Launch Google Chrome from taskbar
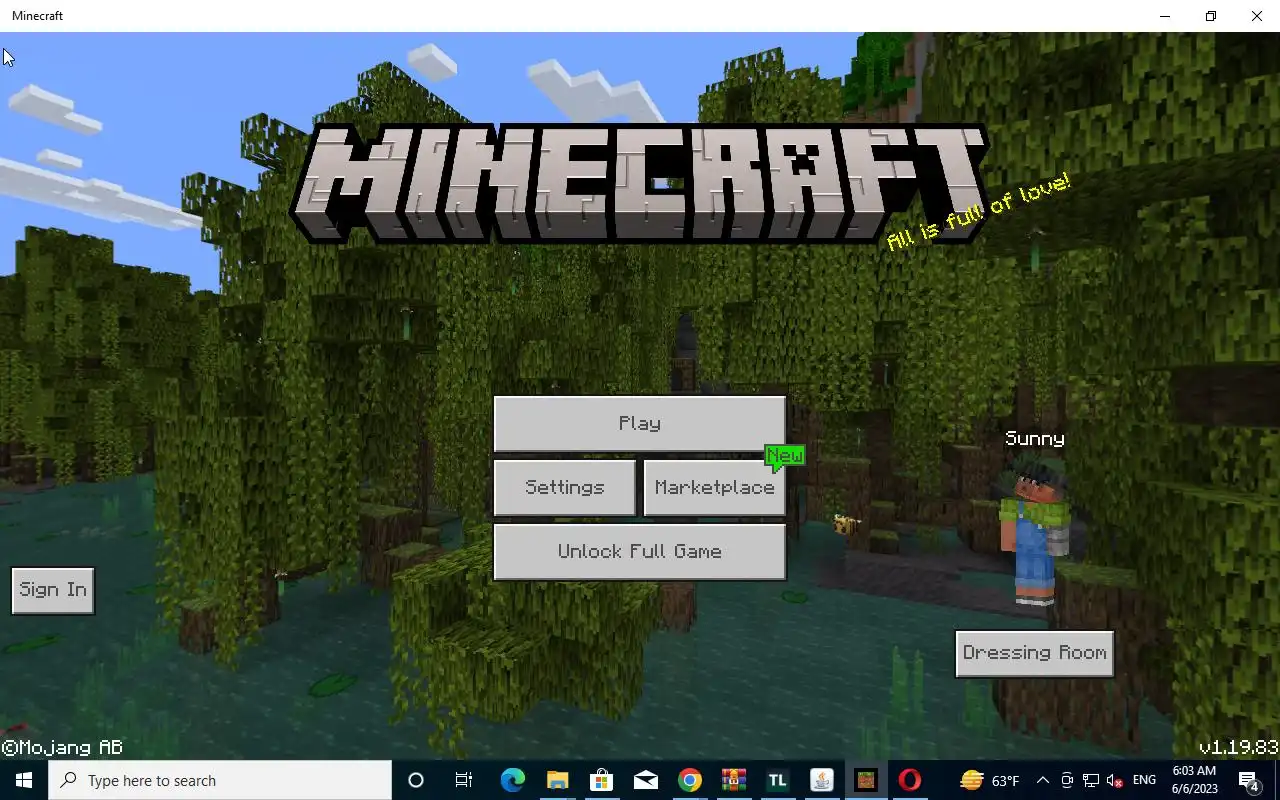 pyautogui.click(x=690, y=780)
